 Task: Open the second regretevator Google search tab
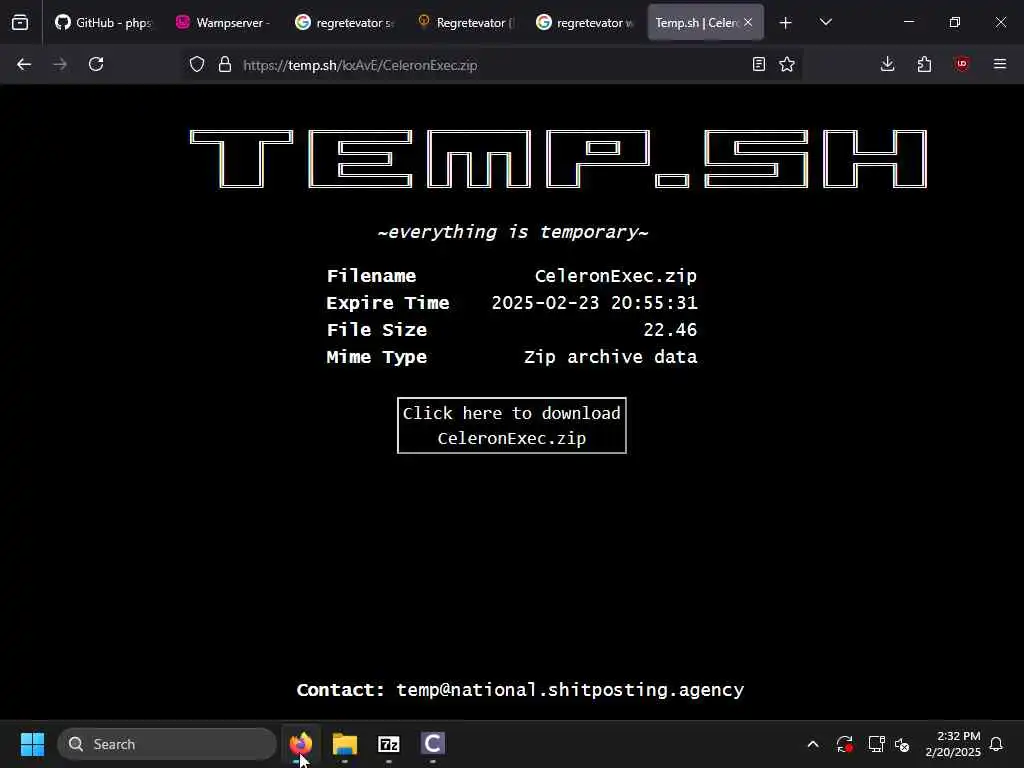[x=584, y=23]
